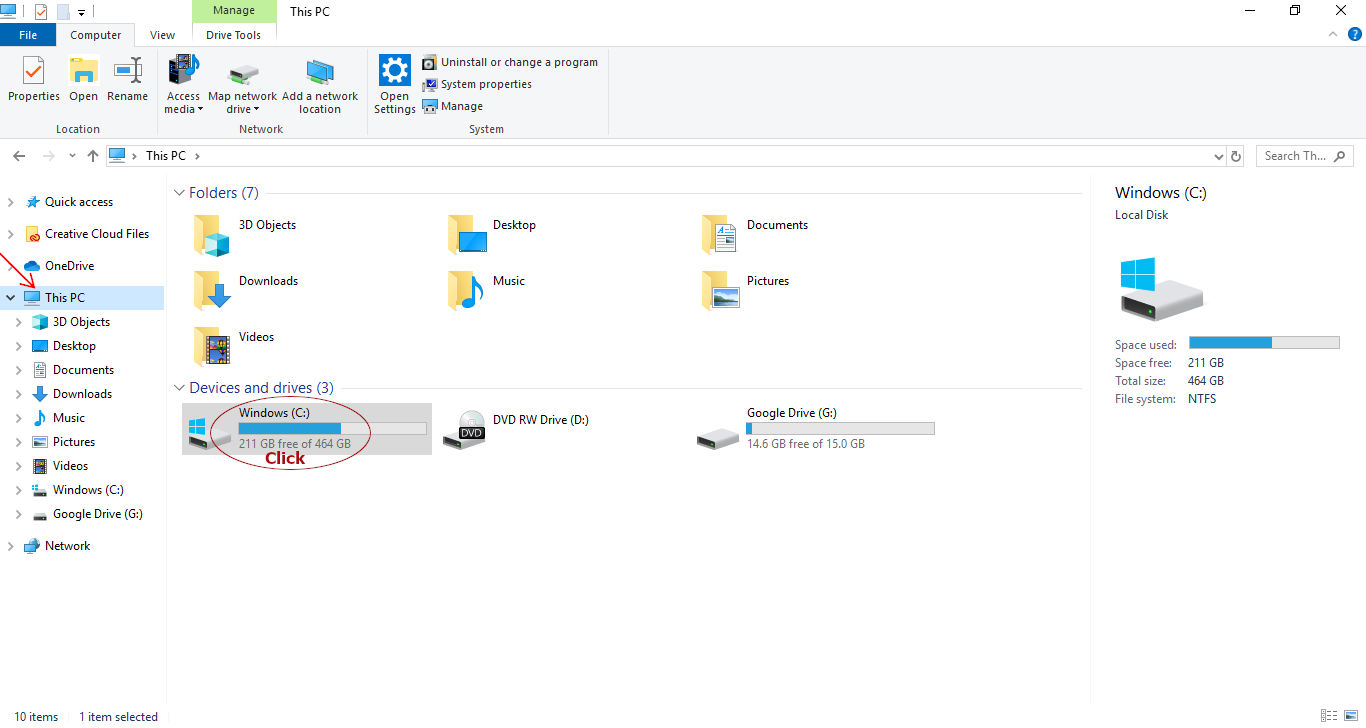Select Google Drive (G:) in sidebar tree
This screenshot has width=1366, height=728.
87,514
